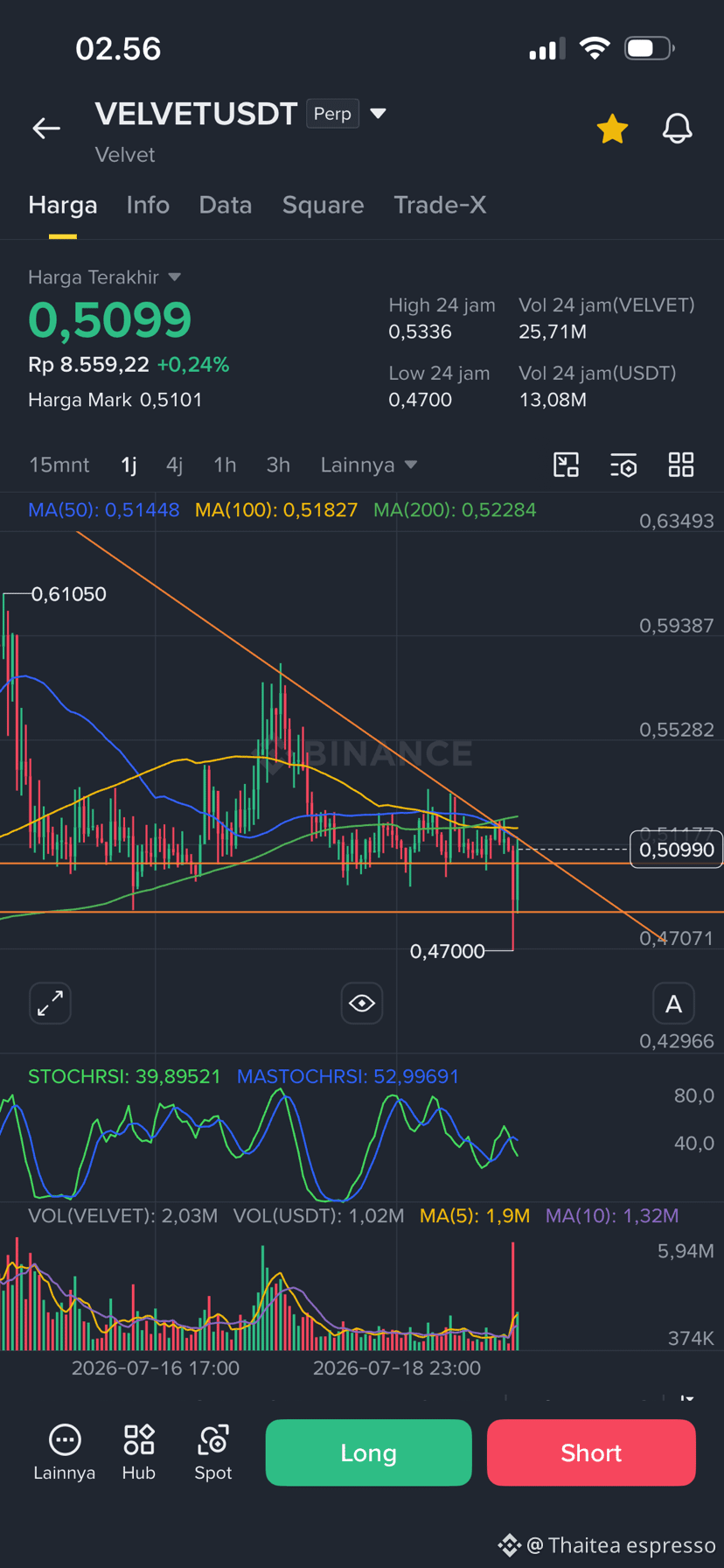Tap the Vol 24 jam(VELVET) value 25,71M
The image size is (724, 1568).
553,332
